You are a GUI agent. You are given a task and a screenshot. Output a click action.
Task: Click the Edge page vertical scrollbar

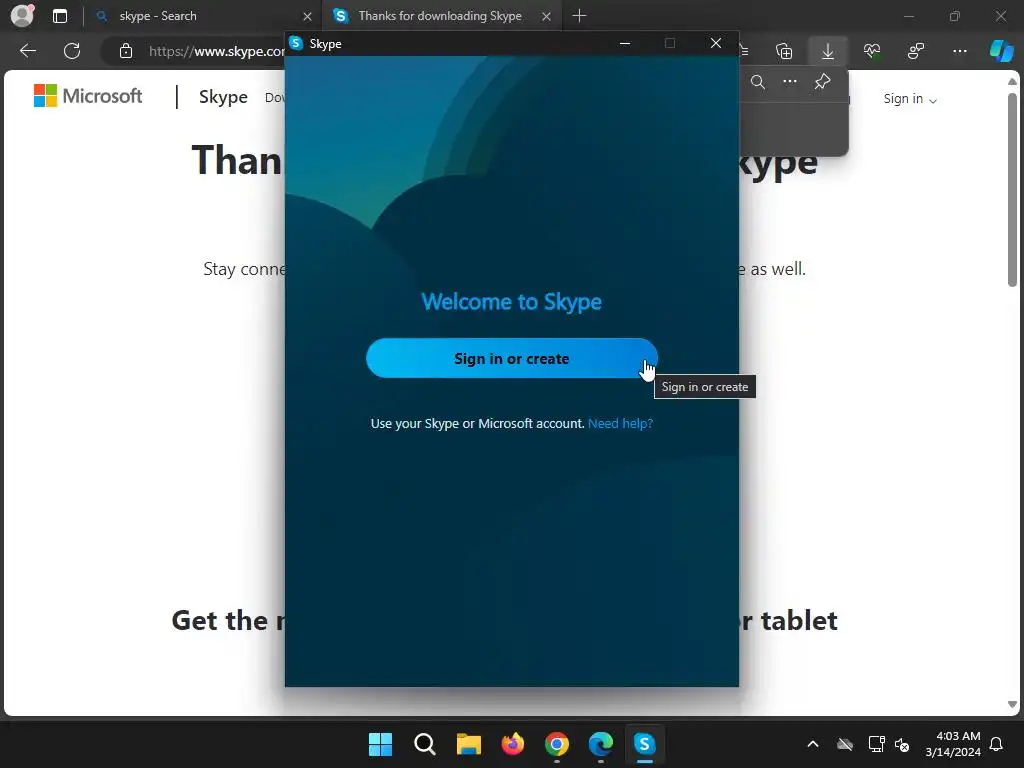pyautogui.click(x=1012, y=189)
